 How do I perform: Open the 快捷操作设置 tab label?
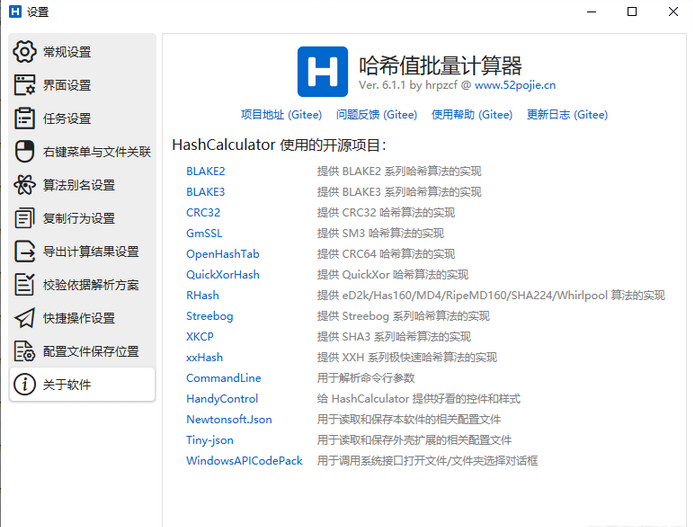click(x=79, y=318)
